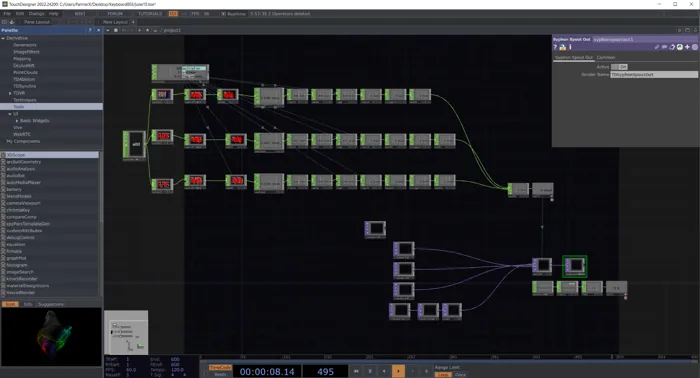Switch to the Common parameter tab
The image size is (700, 378).
click(x=606, y=58)
